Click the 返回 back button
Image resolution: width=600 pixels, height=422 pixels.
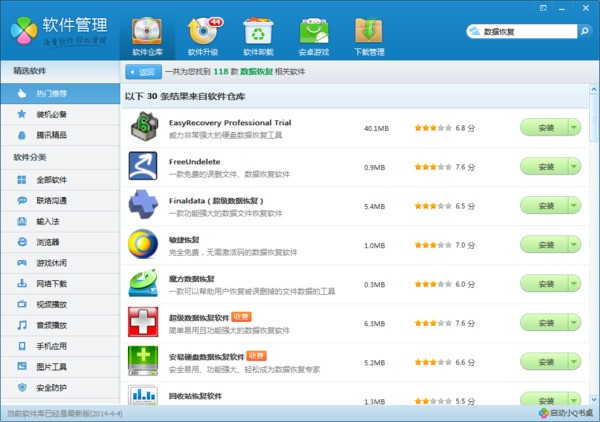143,72
